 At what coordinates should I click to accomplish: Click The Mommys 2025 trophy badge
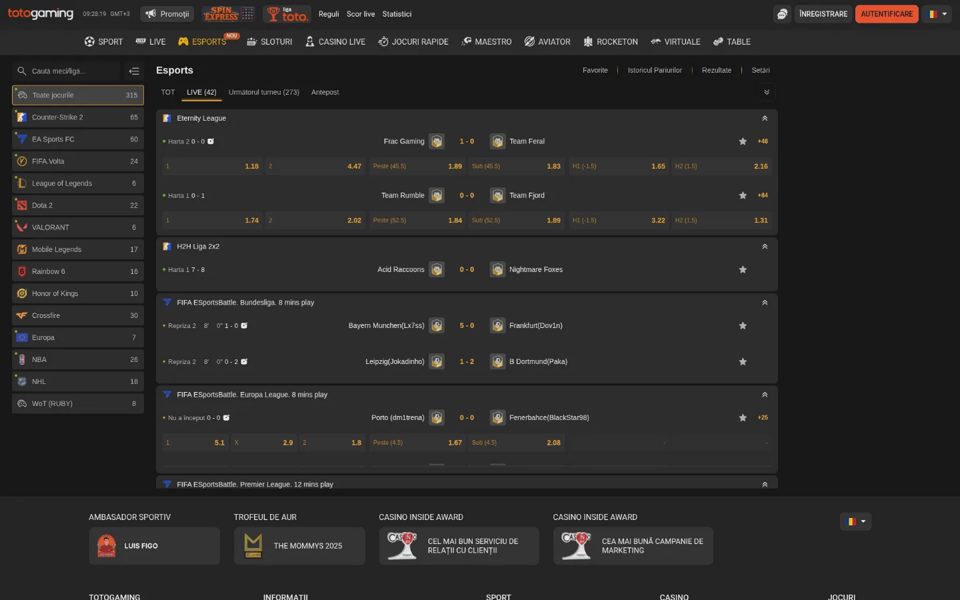[x=253, y=546]
